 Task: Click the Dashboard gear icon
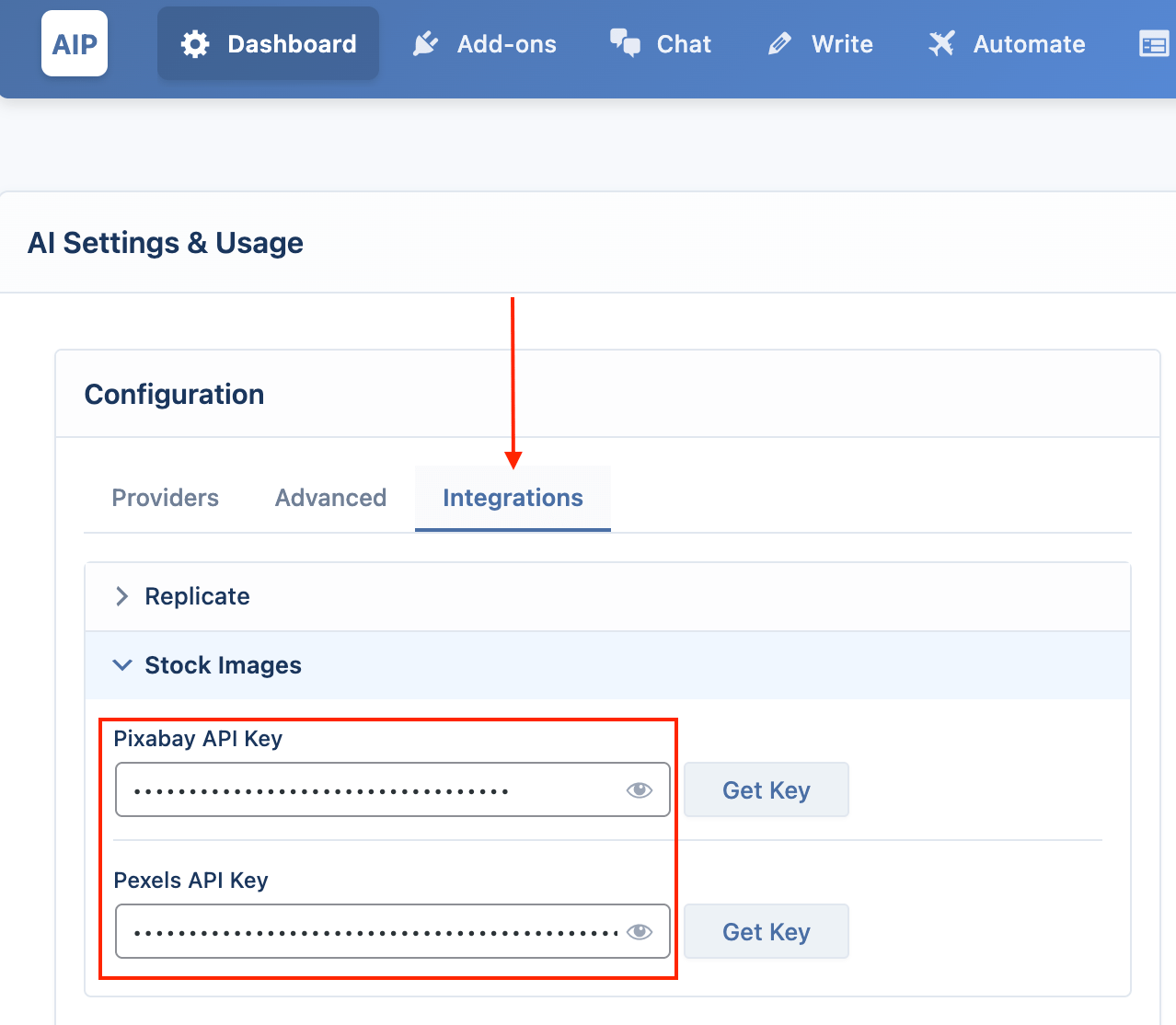195,44
